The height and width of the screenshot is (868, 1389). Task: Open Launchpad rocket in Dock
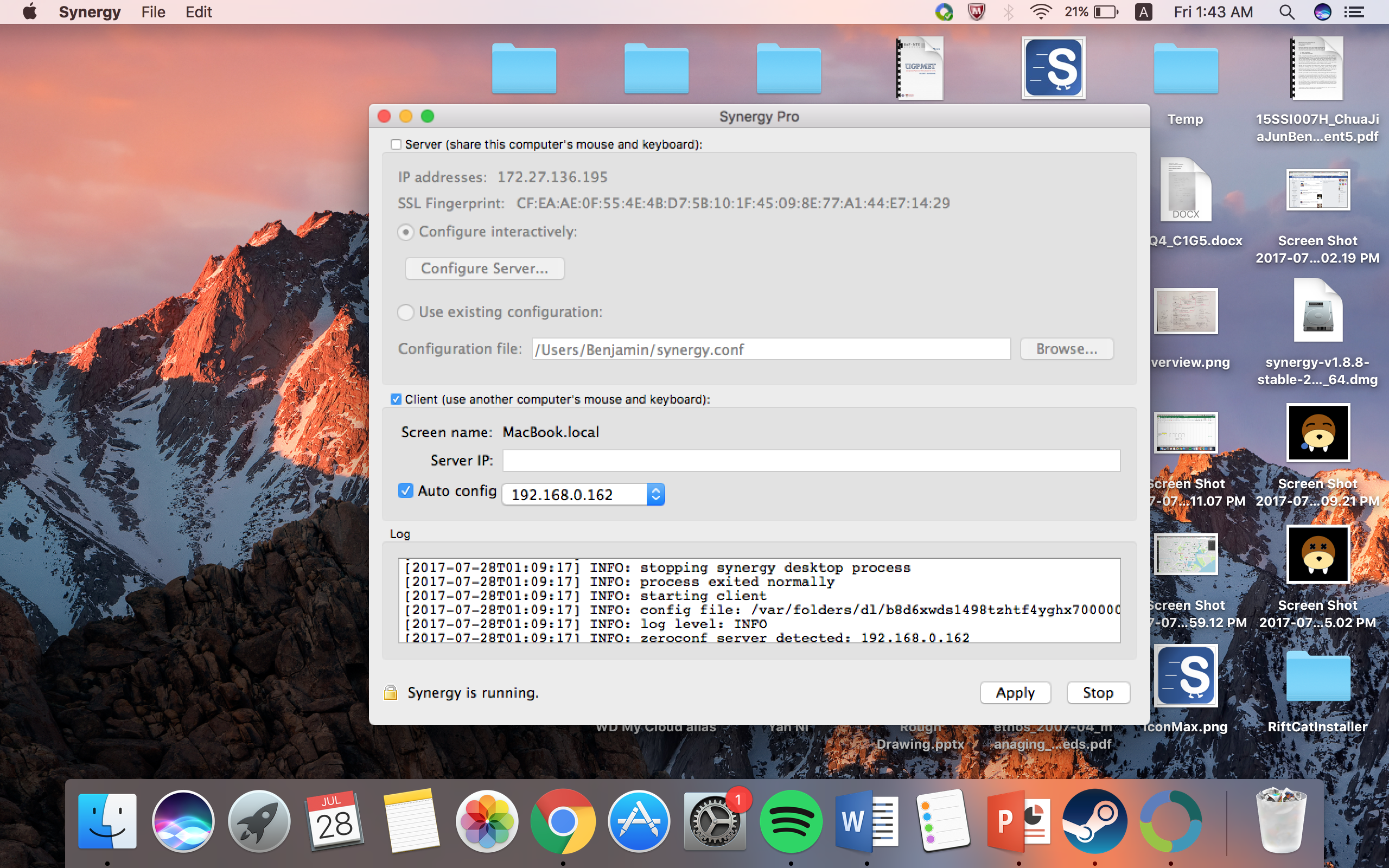(259, 821)
